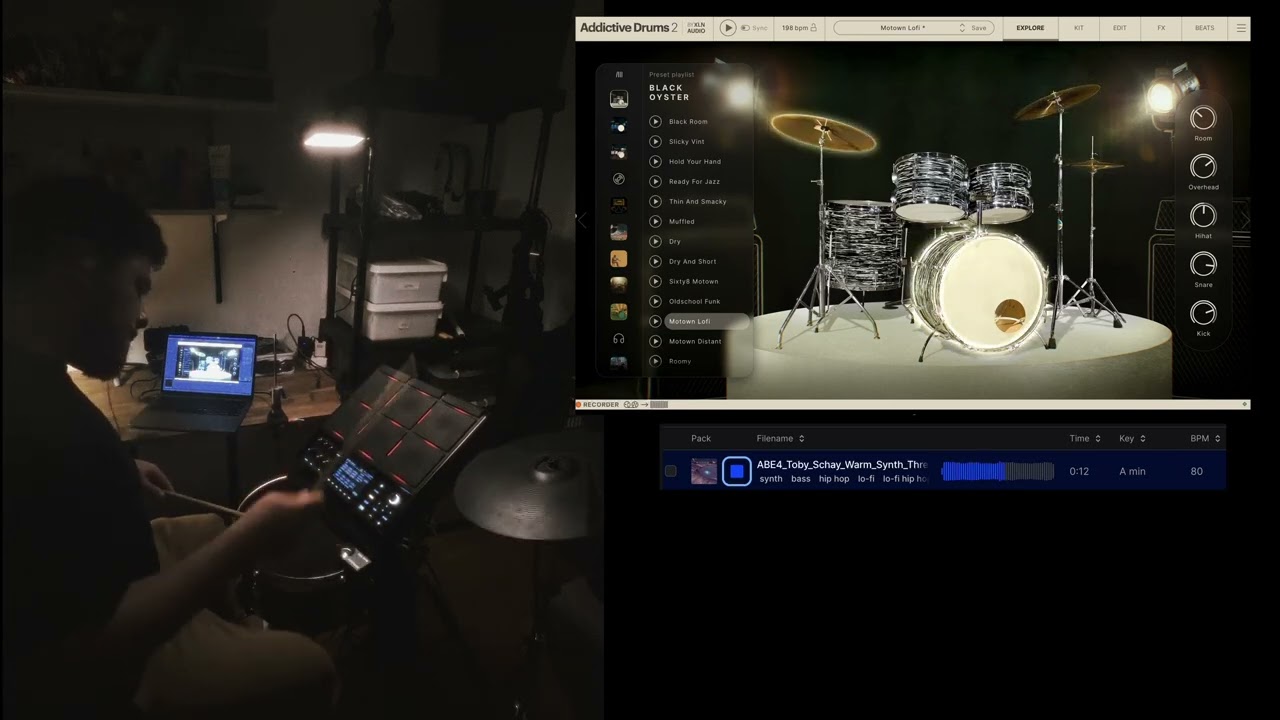
Task: Click the Snare level knob
Action: [1203, 265]
